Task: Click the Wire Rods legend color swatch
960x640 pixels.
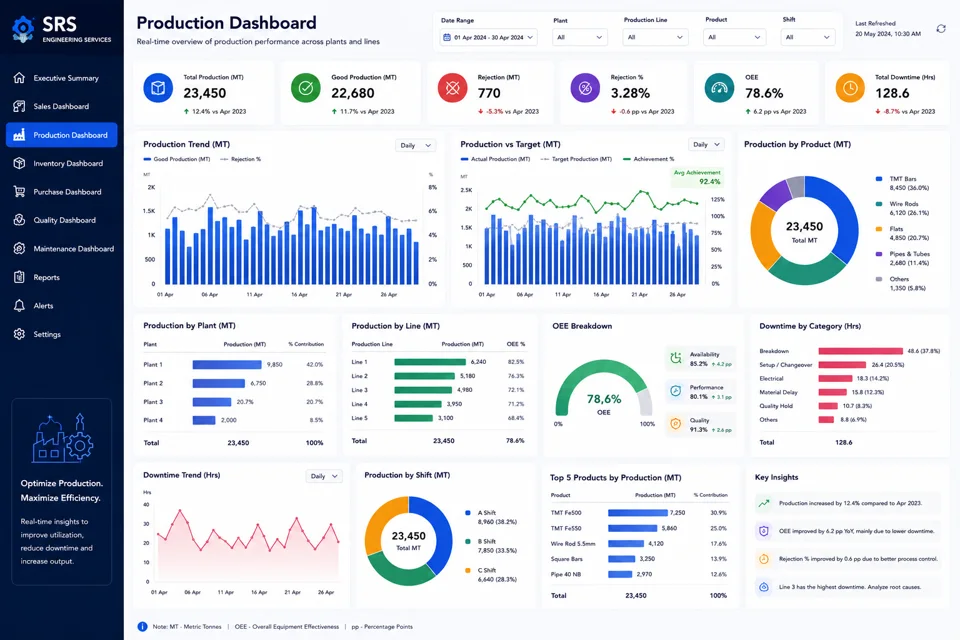Action: click(879, 204)
